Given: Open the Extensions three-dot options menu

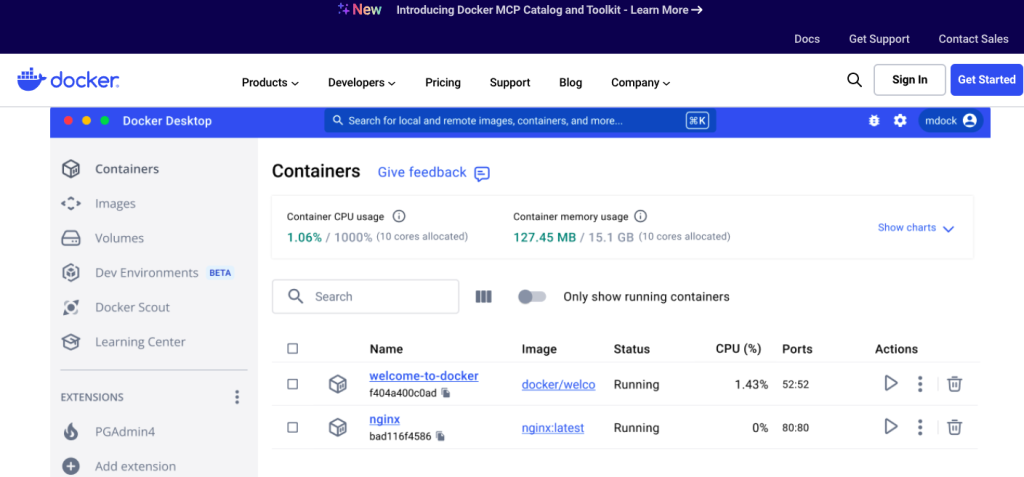Looking at the screenshot, I should pyautogui.click(x=237, y=397).
